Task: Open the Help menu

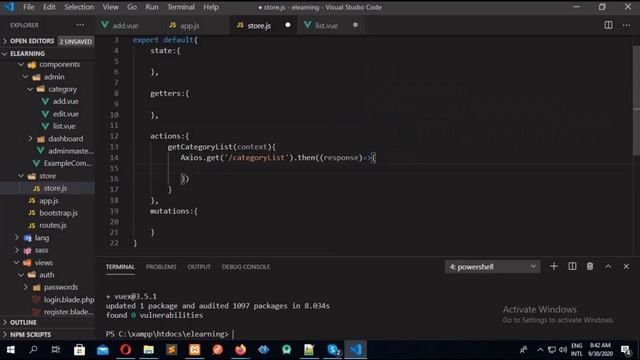Action: coord(211,7)
